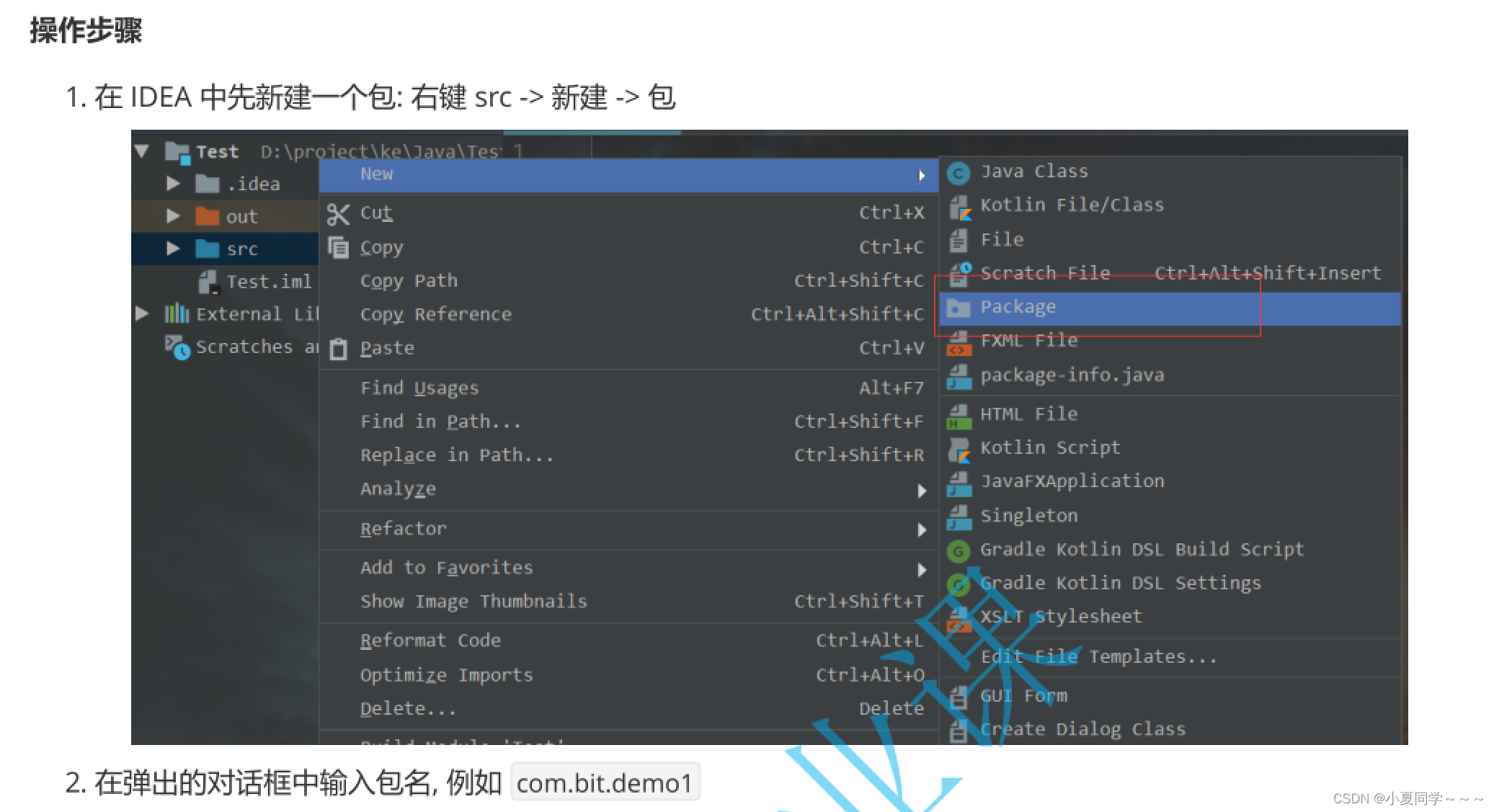Image resolution: width=1494 pixels, height=812 pixels.
Task: Click the FXML File icon
Action: click(x=959, y=343)
